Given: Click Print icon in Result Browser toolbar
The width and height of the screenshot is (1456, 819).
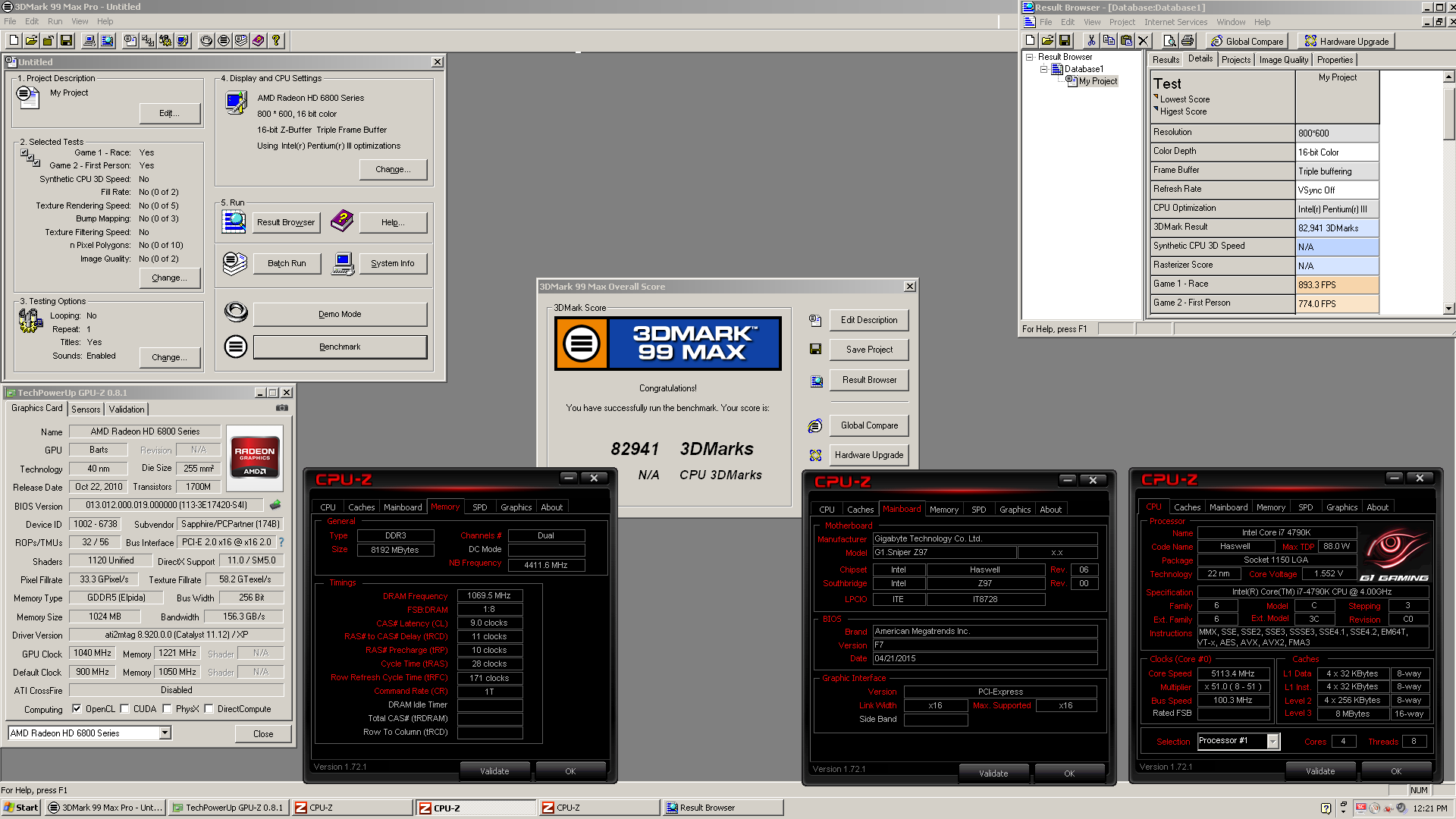Looking at the screenshot, I should tap(1188, 41).
